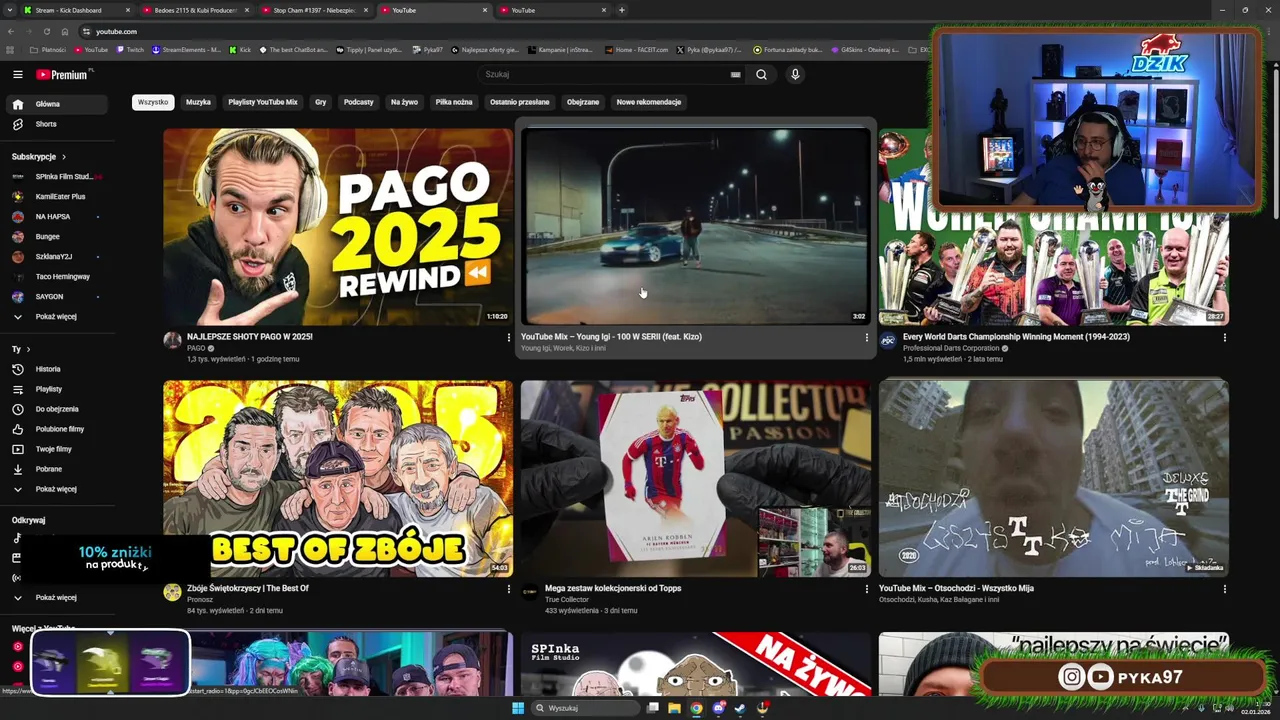Click the browser address bar
Image resolution: width=1280 pixels, height=720 pixels.
500,31
